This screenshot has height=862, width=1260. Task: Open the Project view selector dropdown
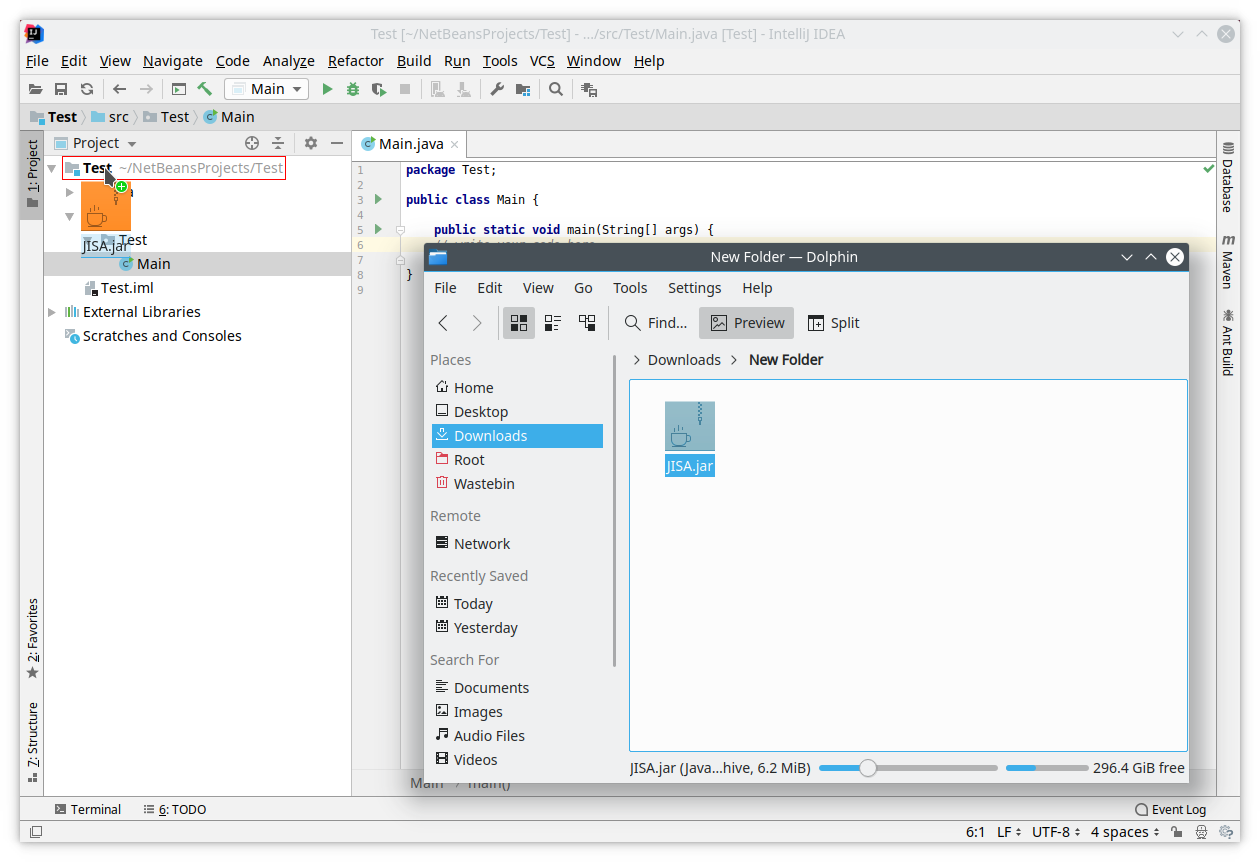click(97, 143)
